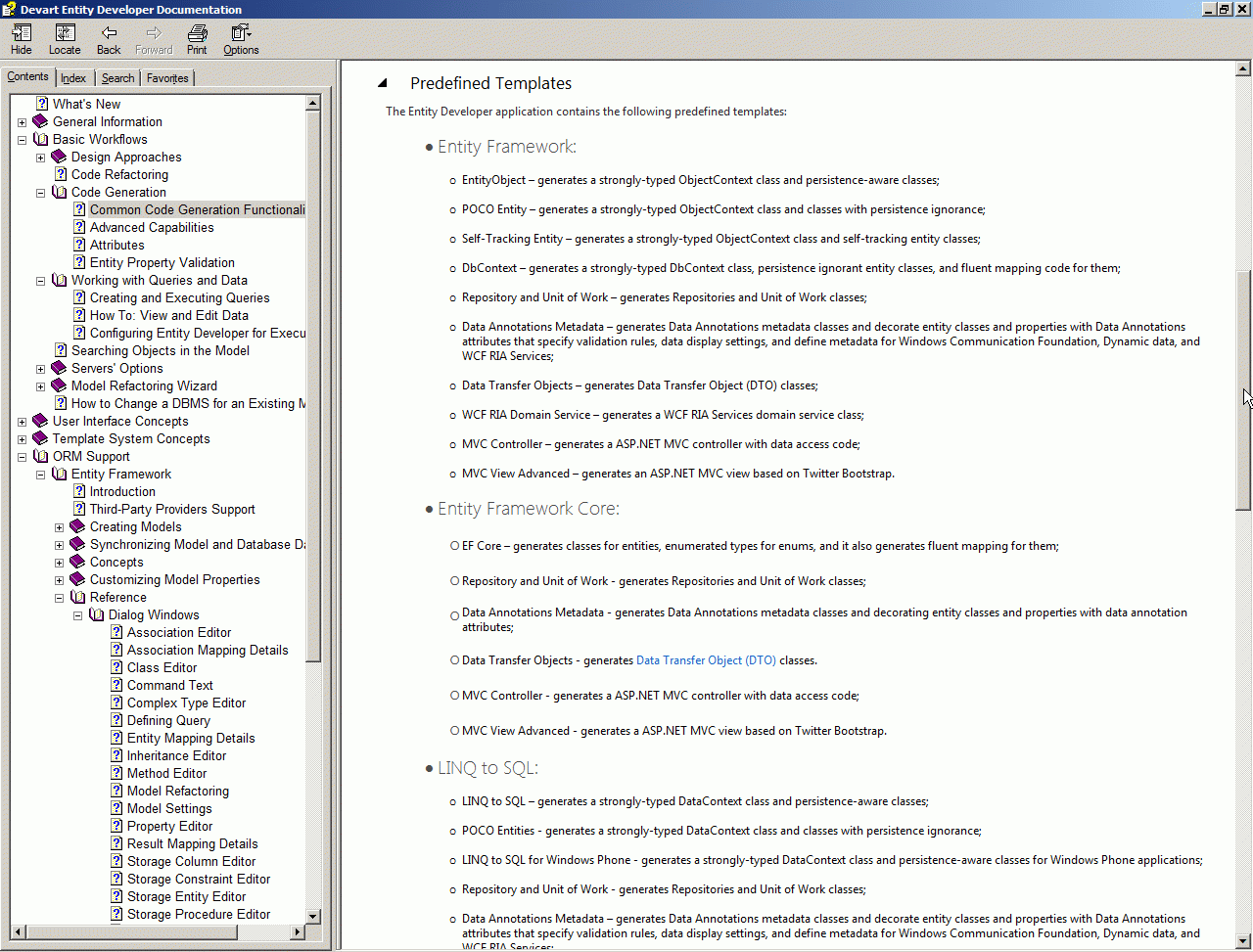Click the contents tree scroll down arrow
The height and width of the screenshot is (952, 1253).
313,916
